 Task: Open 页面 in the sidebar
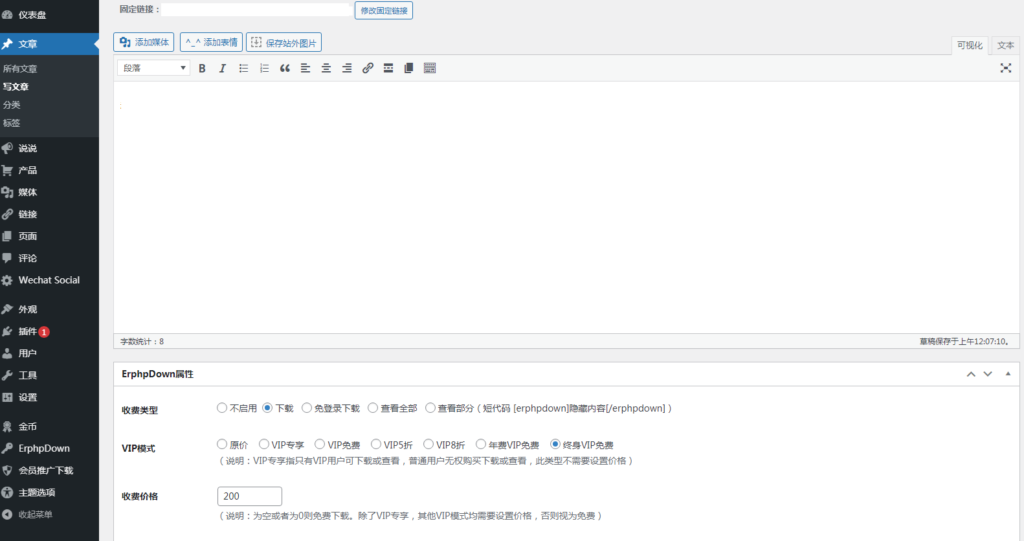point(50,236)
